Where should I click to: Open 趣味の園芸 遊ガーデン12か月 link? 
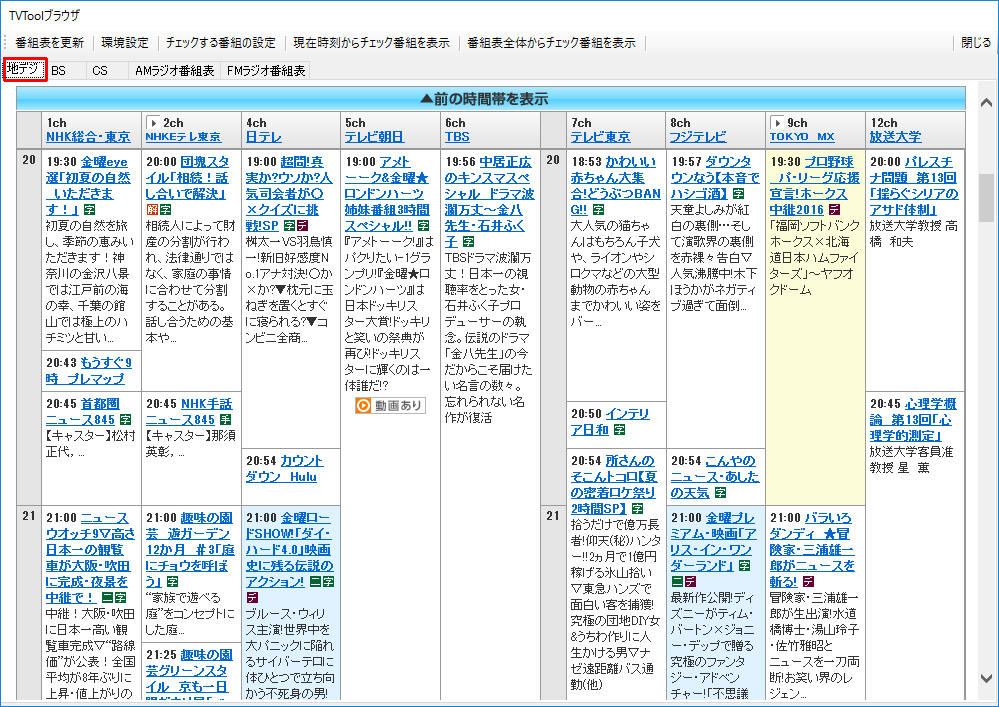[x=190, y=550]
